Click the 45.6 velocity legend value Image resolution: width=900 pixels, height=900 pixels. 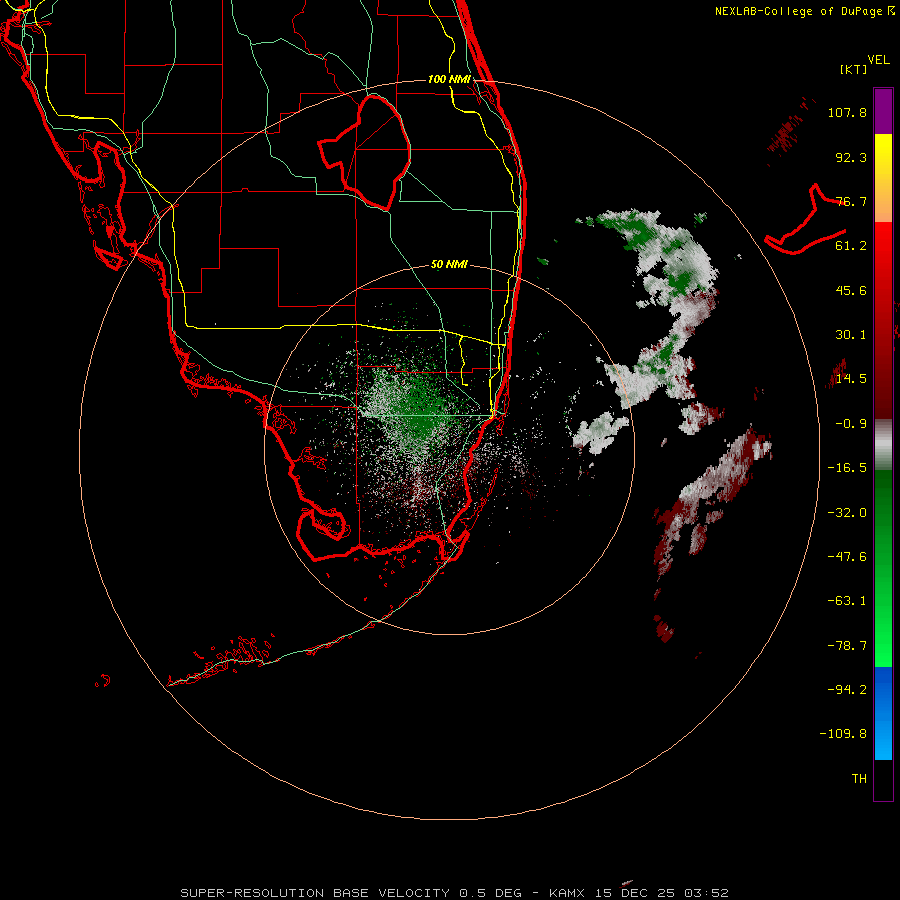pyautogui.click(x=851, y=290)
